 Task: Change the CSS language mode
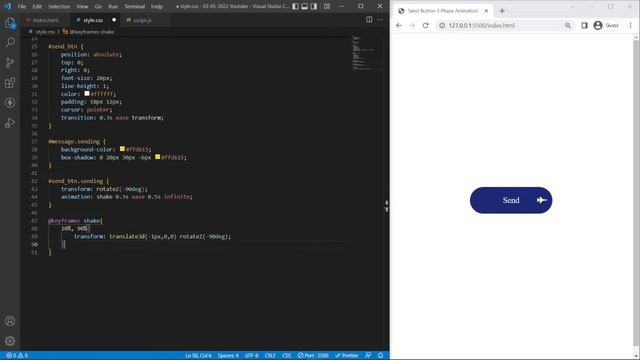pos(287,356)
